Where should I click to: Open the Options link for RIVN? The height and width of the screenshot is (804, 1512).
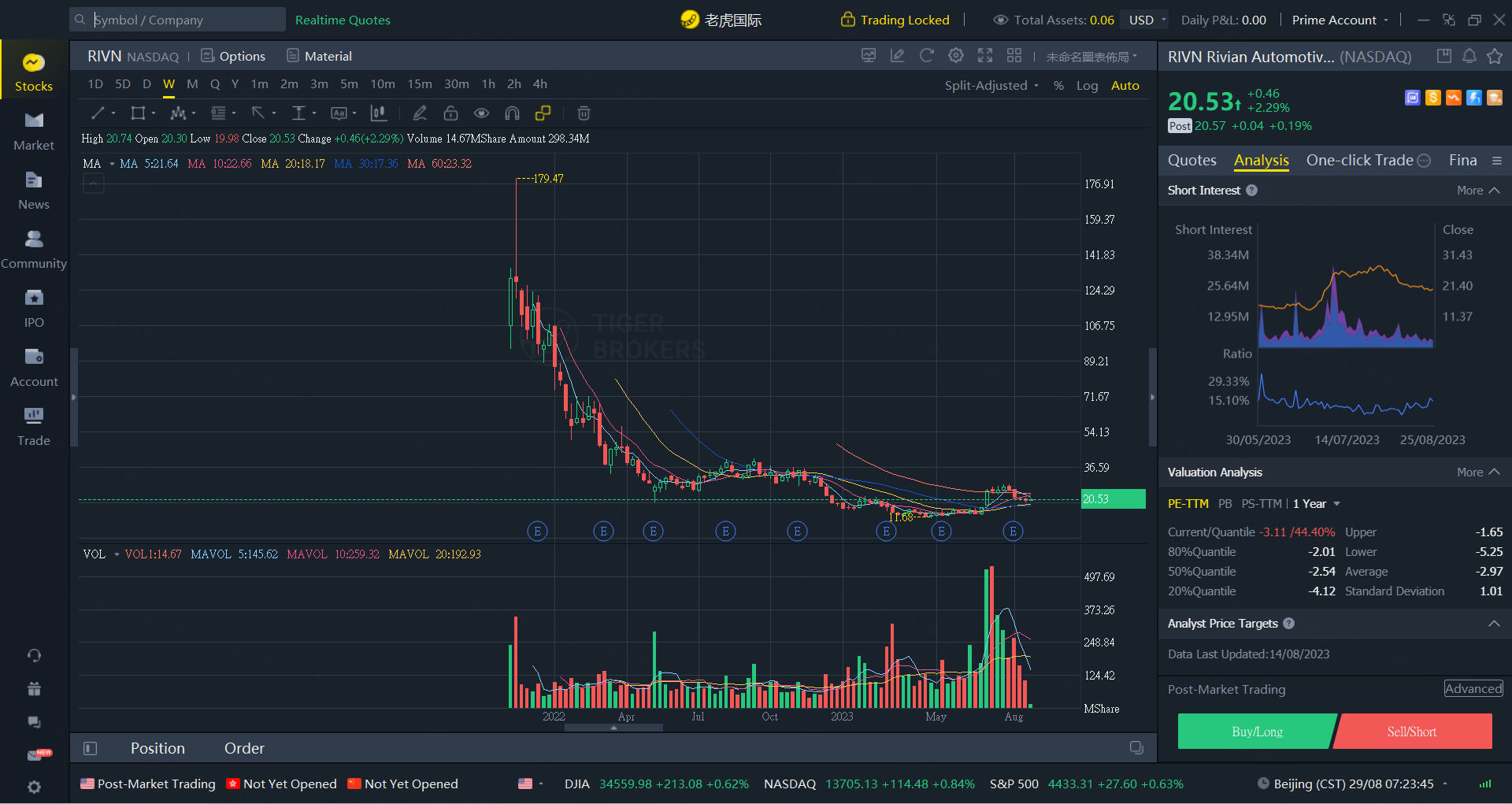pyautogui.click(x=233, y=56)
